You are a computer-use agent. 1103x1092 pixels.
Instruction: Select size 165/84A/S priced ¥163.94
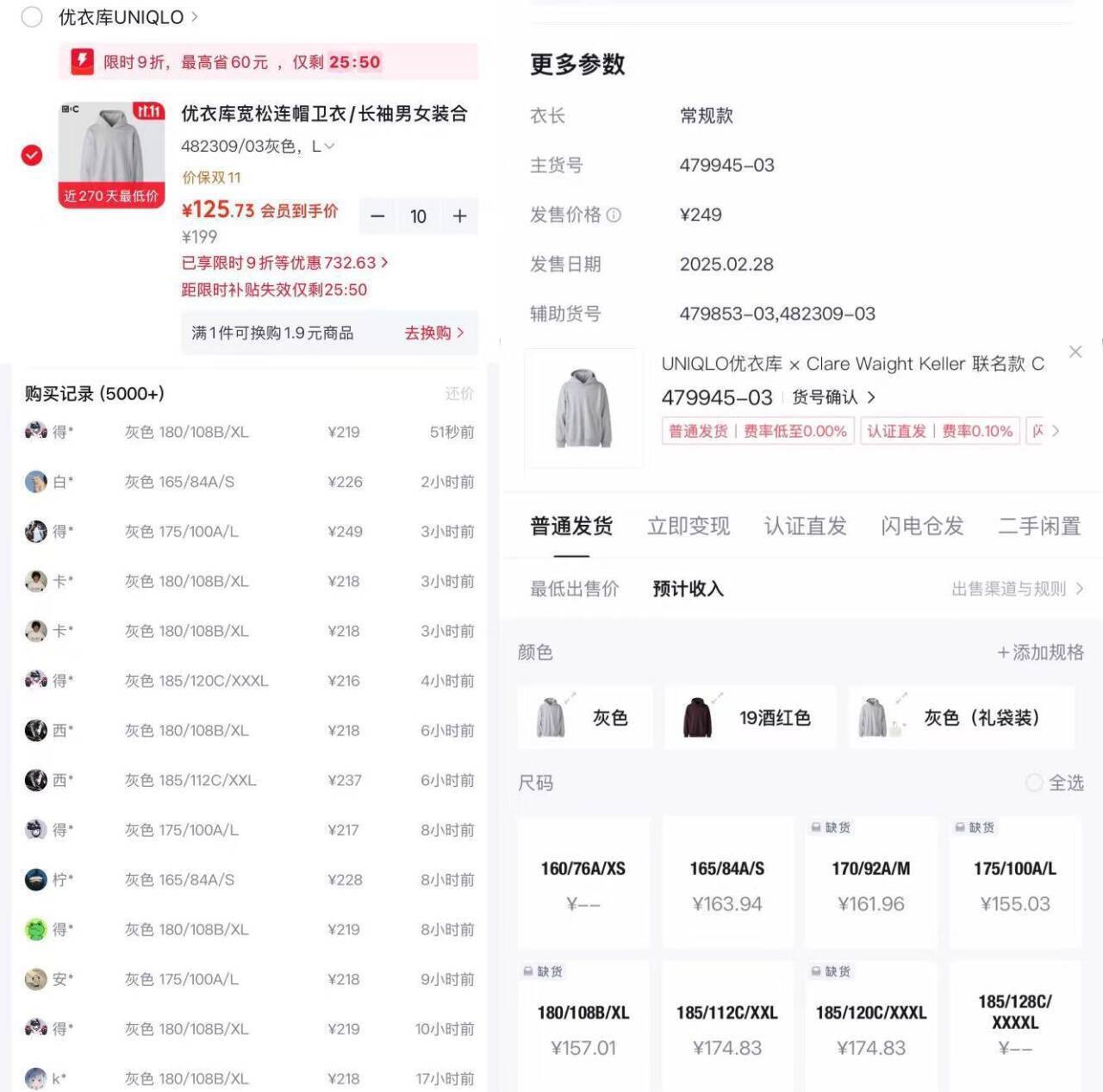click(727, 883)
